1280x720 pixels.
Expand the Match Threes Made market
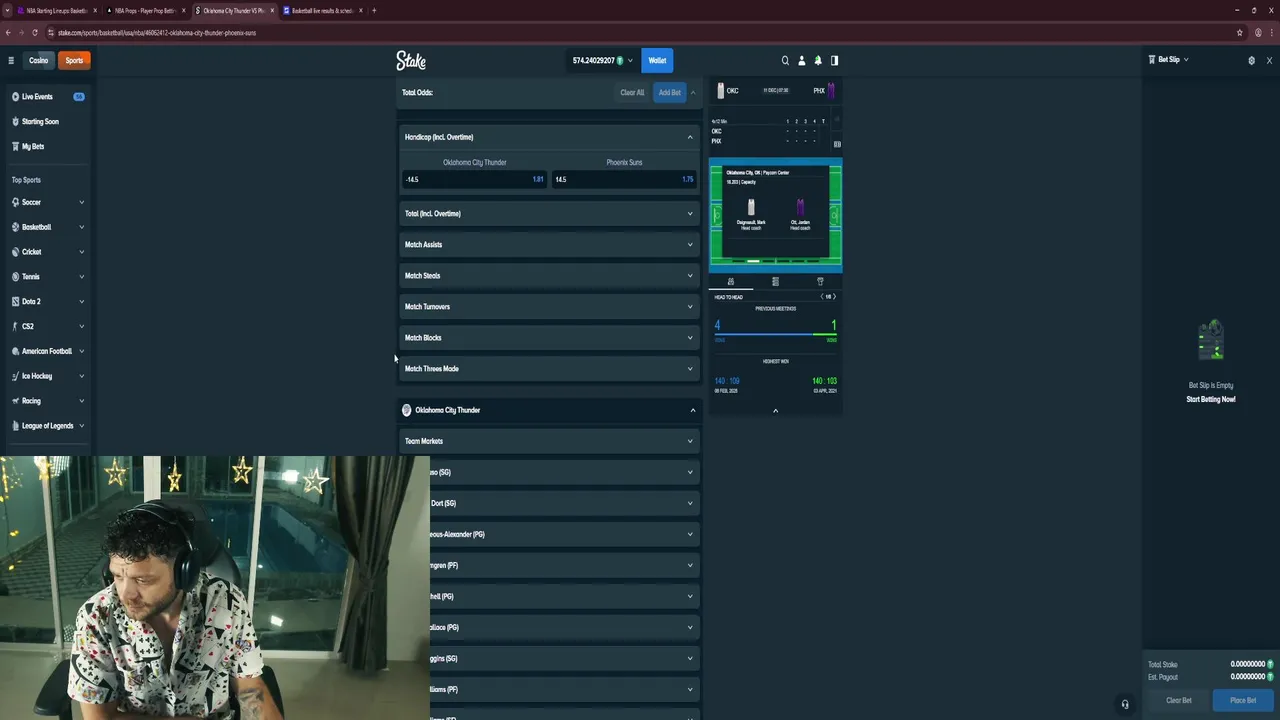click(x=549, y=368)
